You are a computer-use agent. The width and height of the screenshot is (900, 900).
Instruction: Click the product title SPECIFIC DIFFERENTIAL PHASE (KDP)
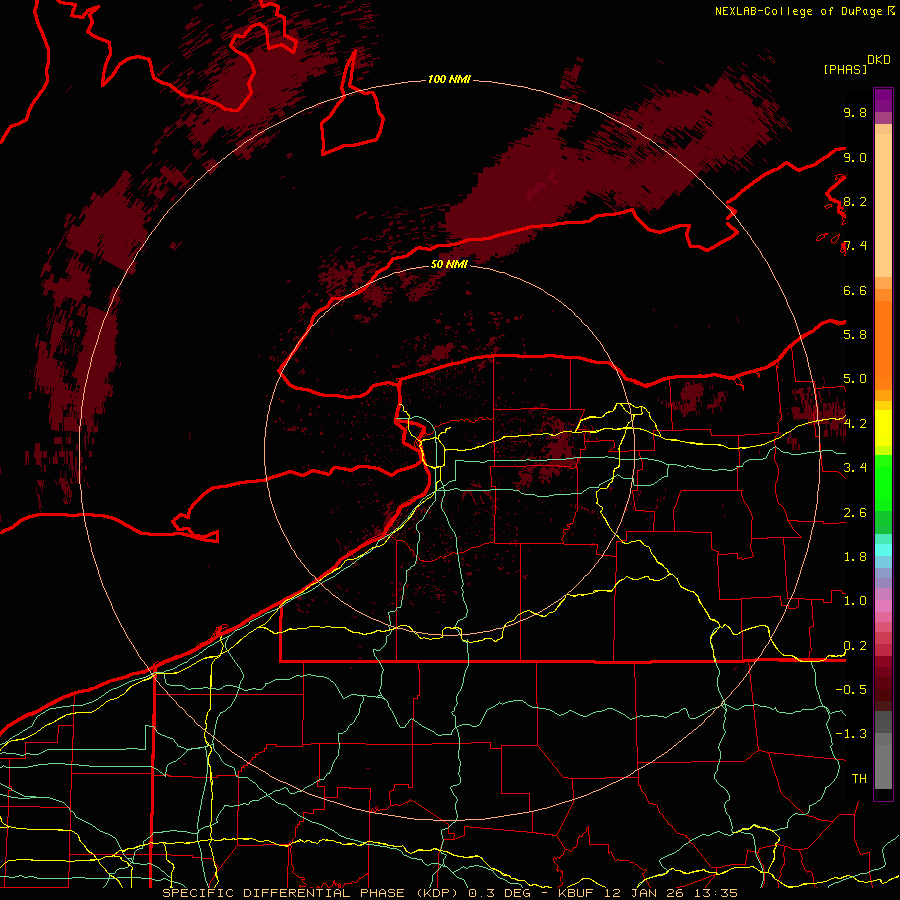(x=312, y=893)
